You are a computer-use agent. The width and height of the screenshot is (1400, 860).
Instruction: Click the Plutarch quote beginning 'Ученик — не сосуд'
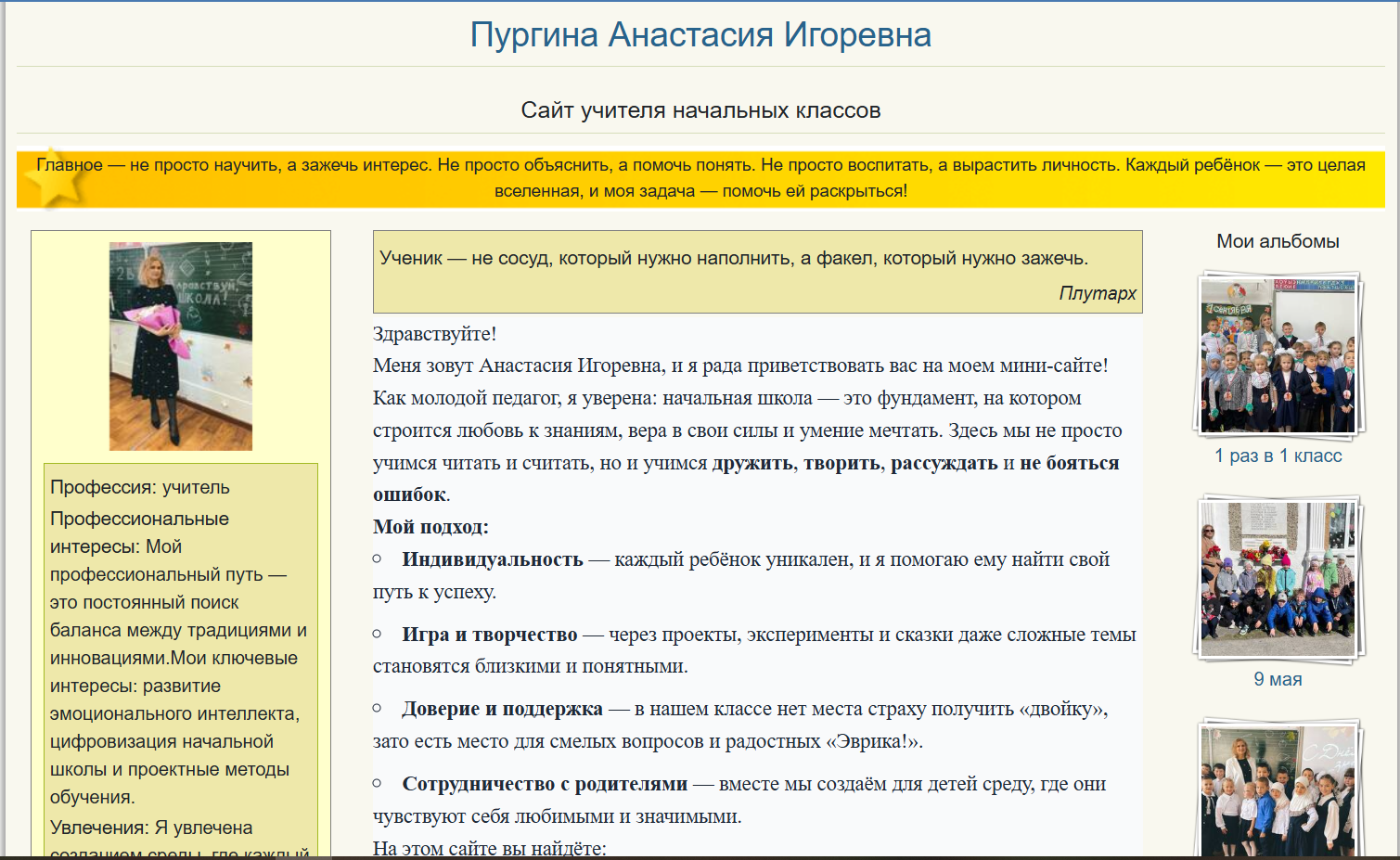[734, 258]
